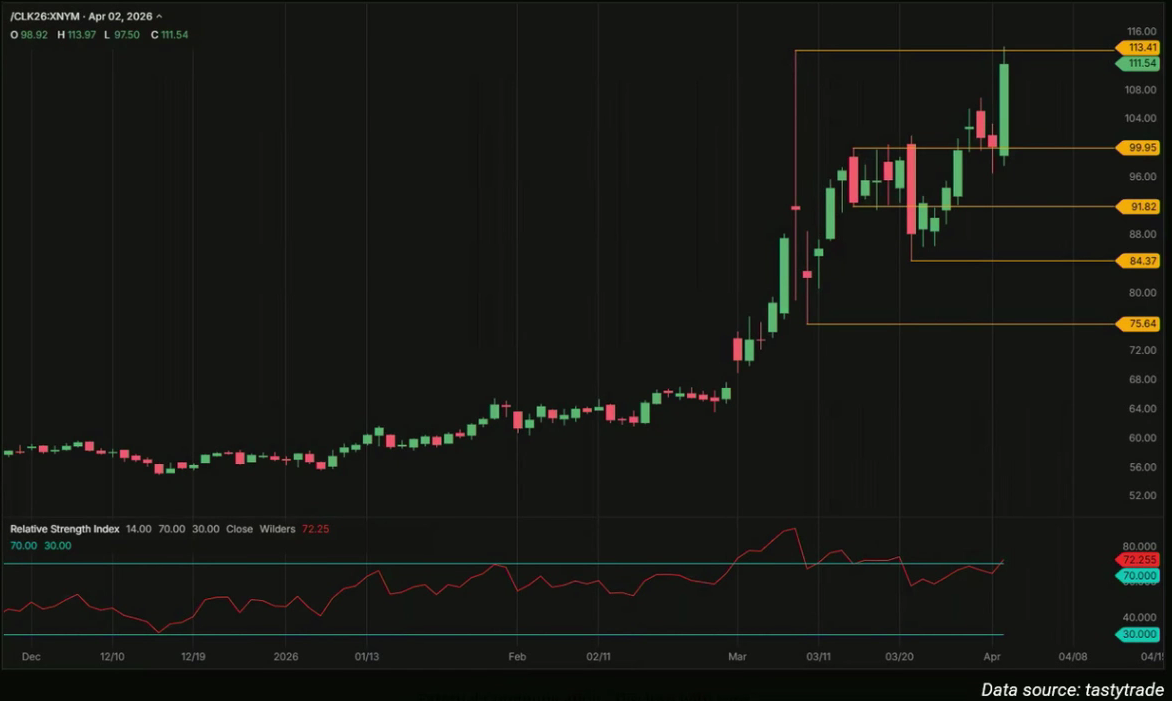Click the 64.00 price axis label

(1141, 408)
